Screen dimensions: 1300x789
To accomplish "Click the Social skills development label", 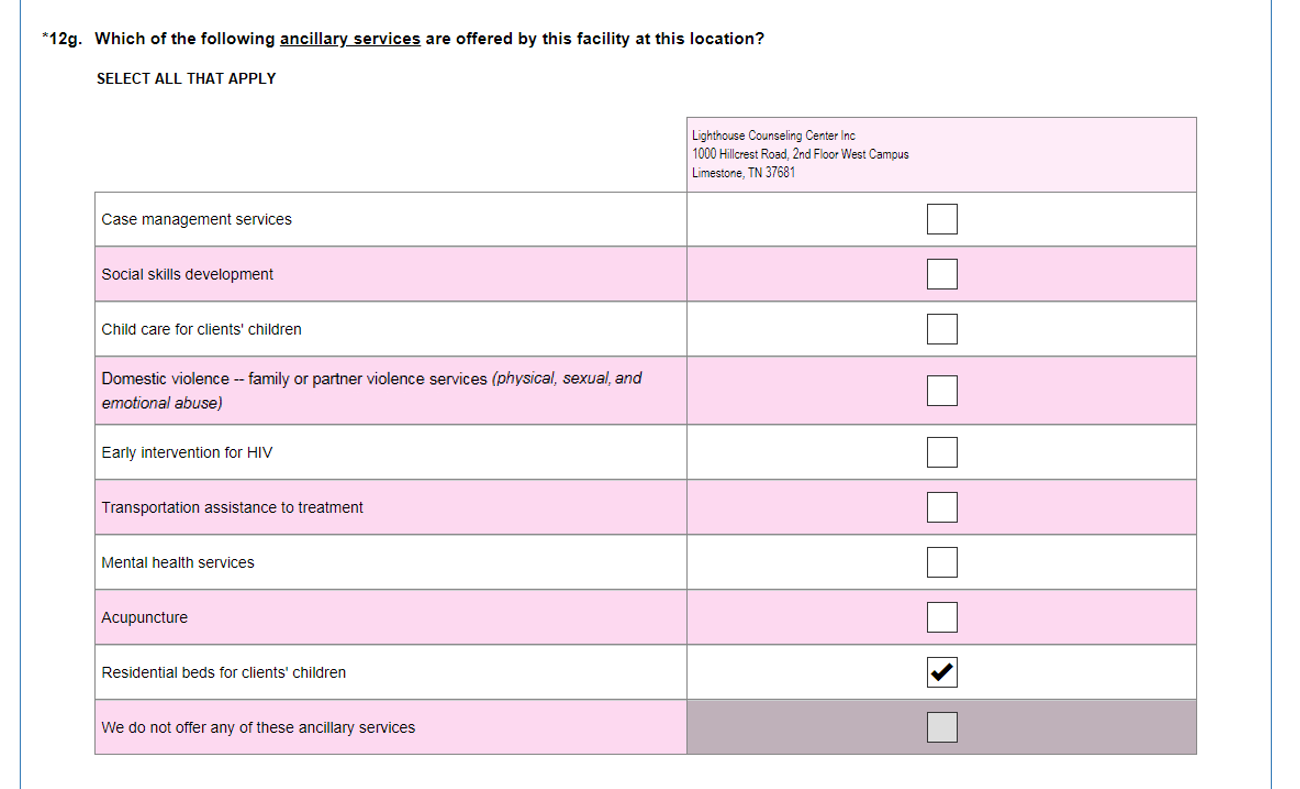I will click(187, 274).
